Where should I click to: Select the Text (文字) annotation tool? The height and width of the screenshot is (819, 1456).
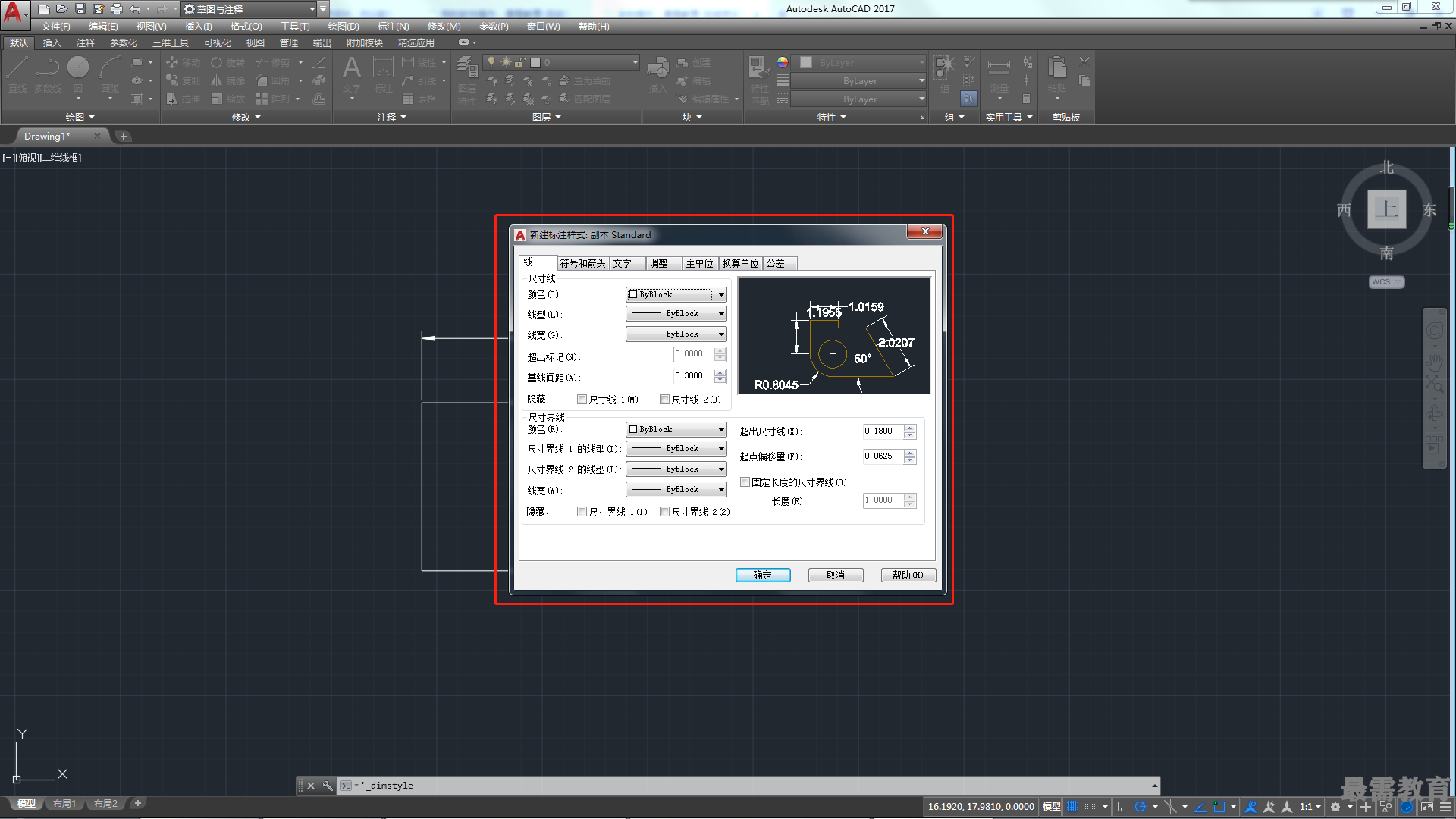352,75
